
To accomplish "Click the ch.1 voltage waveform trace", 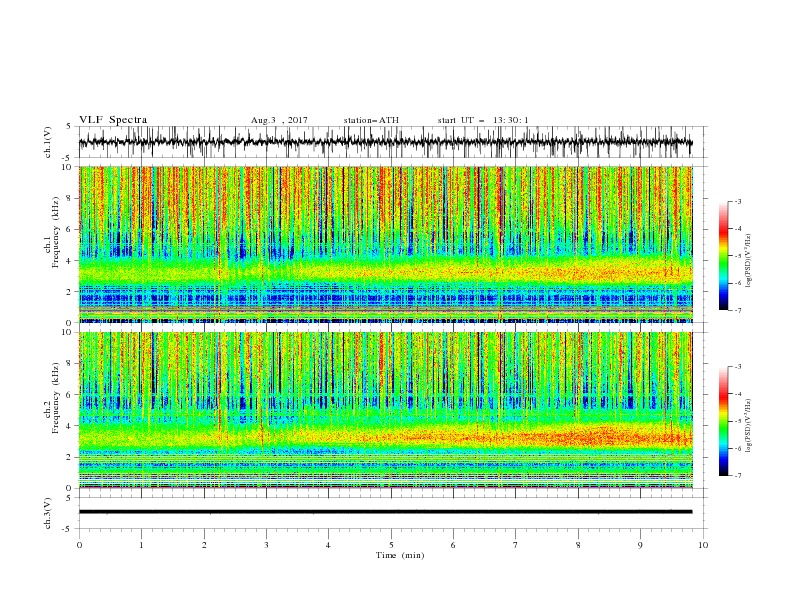I will pos(385,142).
